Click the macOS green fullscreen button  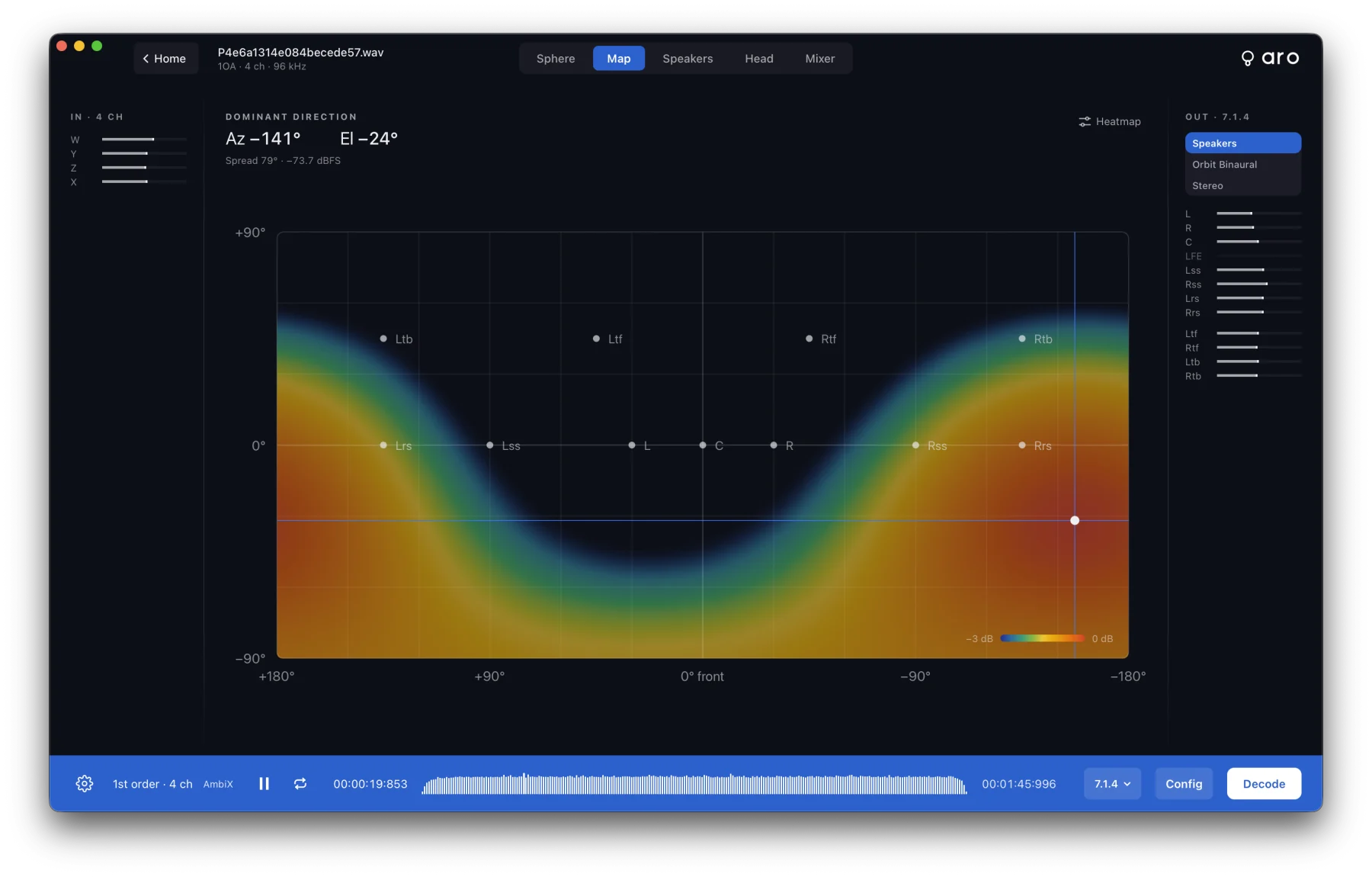point(97,46)
